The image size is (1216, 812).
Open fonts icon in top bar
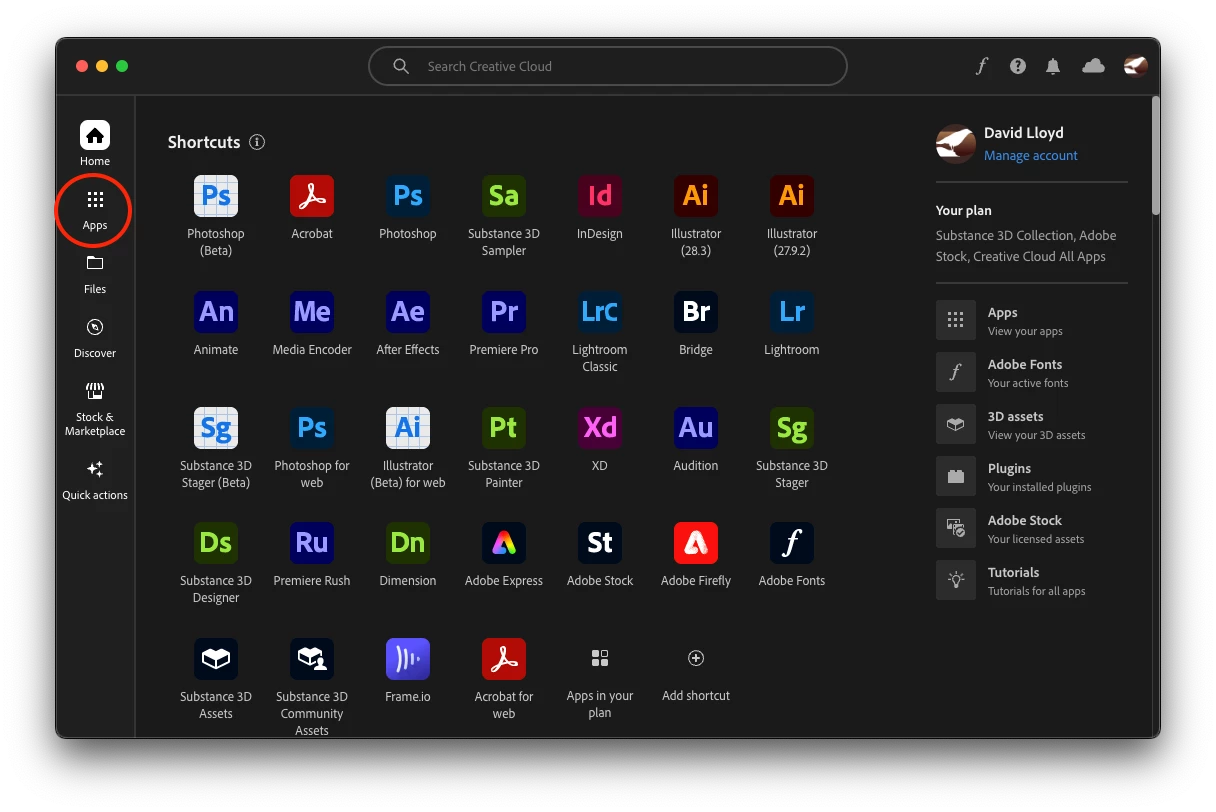(x=982, y=66)
